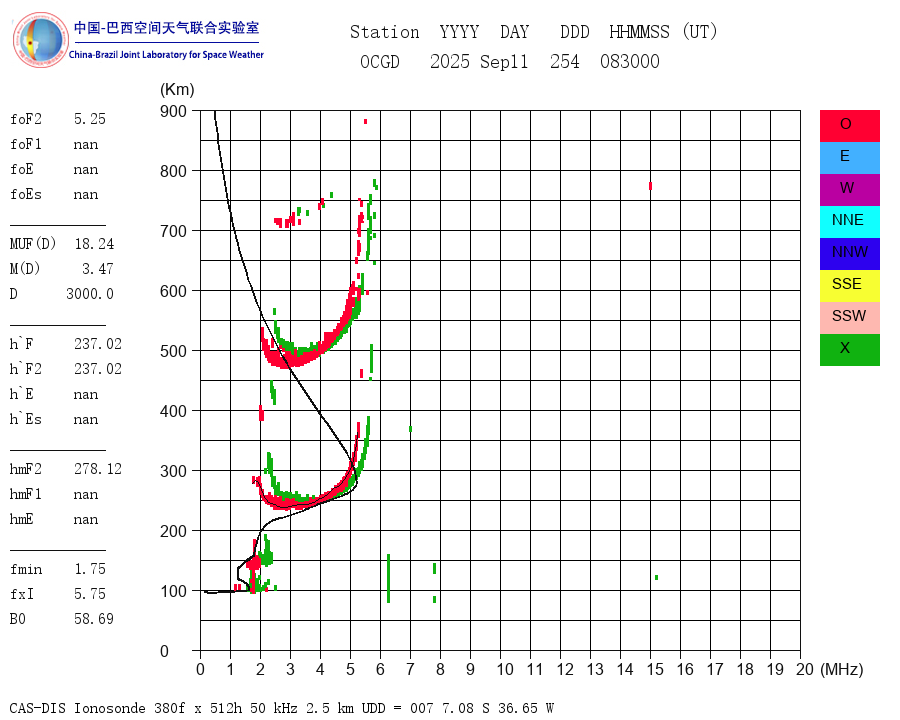Click the D value 3000.0
Viewport: 900px width, 720px height.
pos(90,294)
